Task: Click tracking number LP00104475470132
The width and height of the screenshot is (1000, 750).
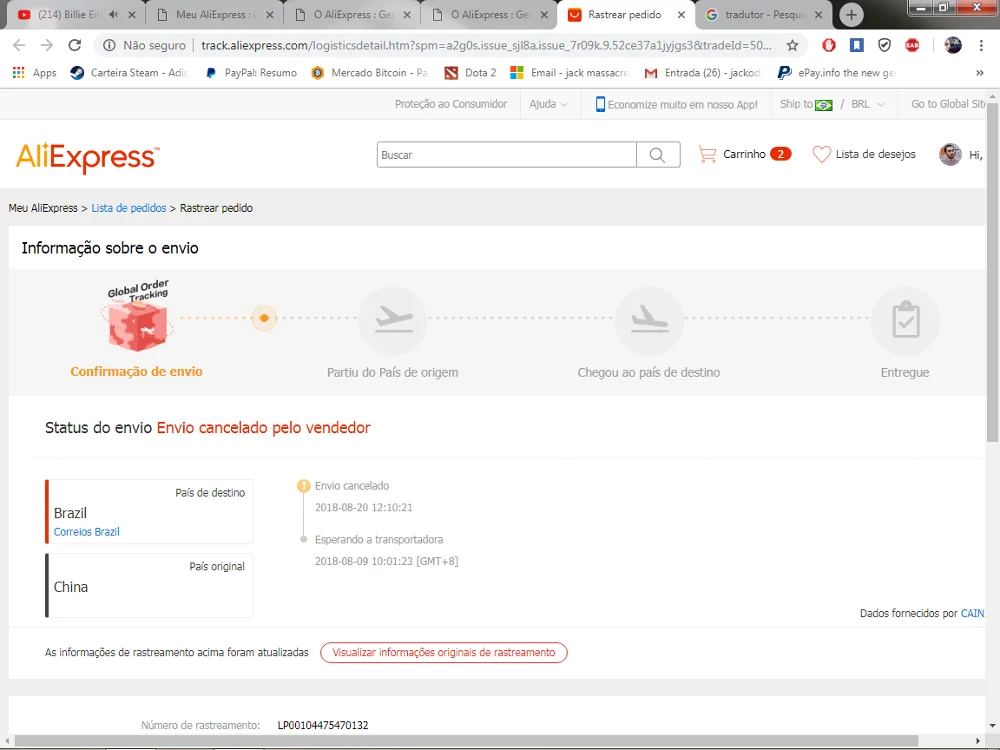Action: point(323,725)
